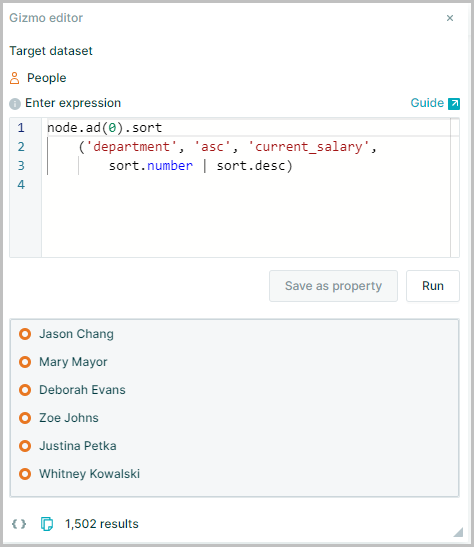Image resolution: width=474 pixels, height=547 pixels.
Task: Click the code editor vertical scrollbar
Action: click(454, 188)
